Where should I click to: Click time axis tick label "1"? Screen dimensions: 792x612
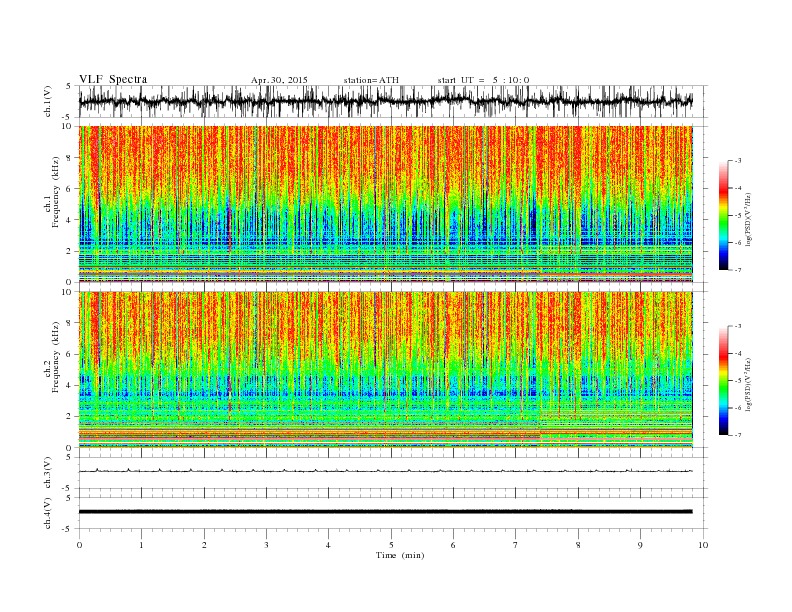pyautogui.click(x=141, y=545)
